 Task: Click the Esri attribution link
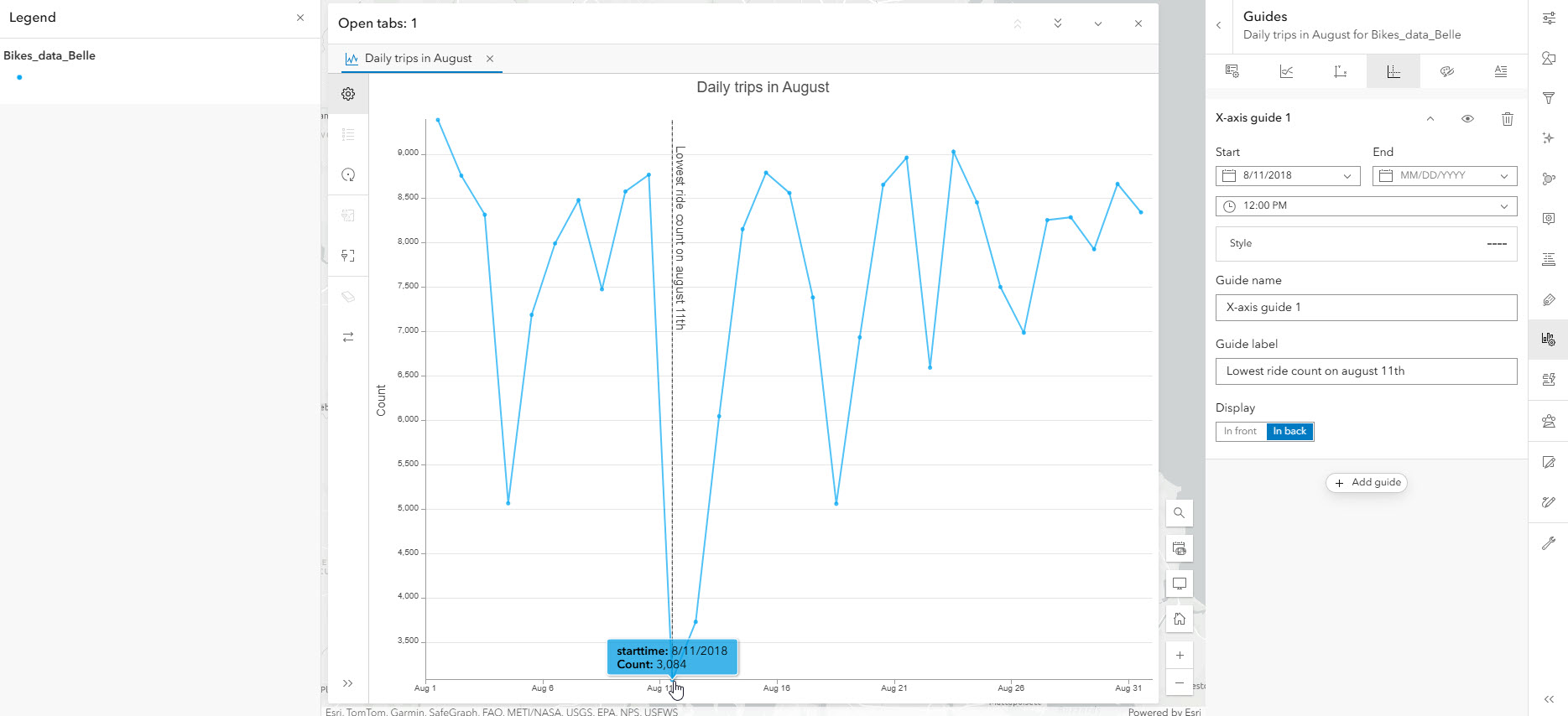click(1165, 712)
